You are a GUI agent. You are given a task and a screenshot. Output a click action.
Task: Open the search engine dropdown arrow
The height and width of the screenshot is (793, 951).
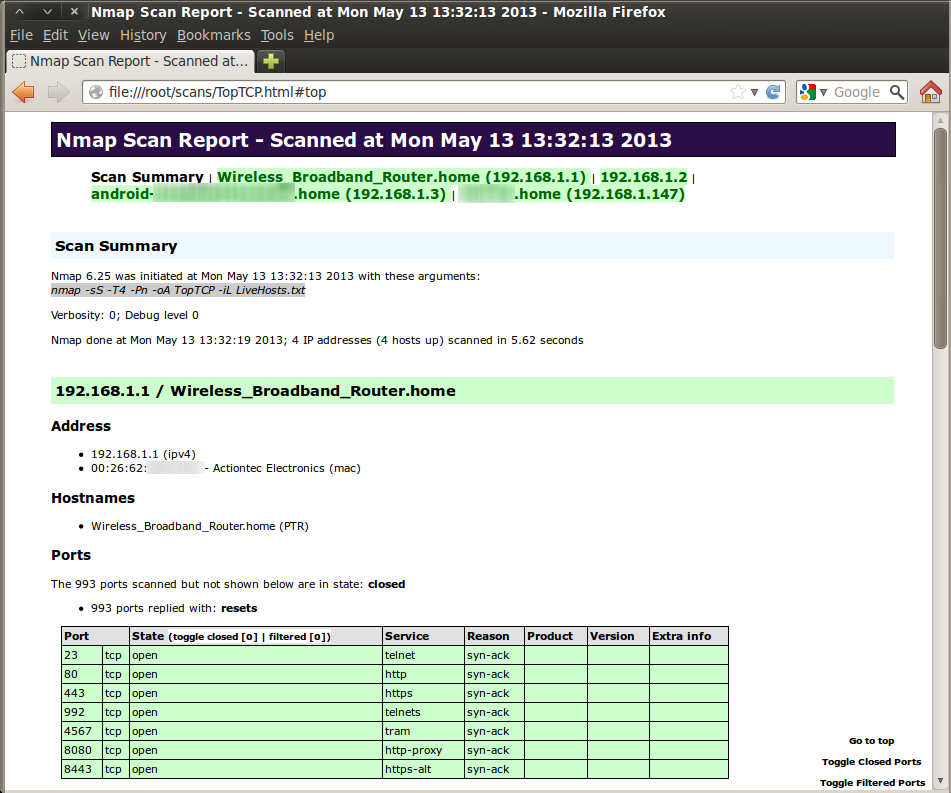(822, 91)
